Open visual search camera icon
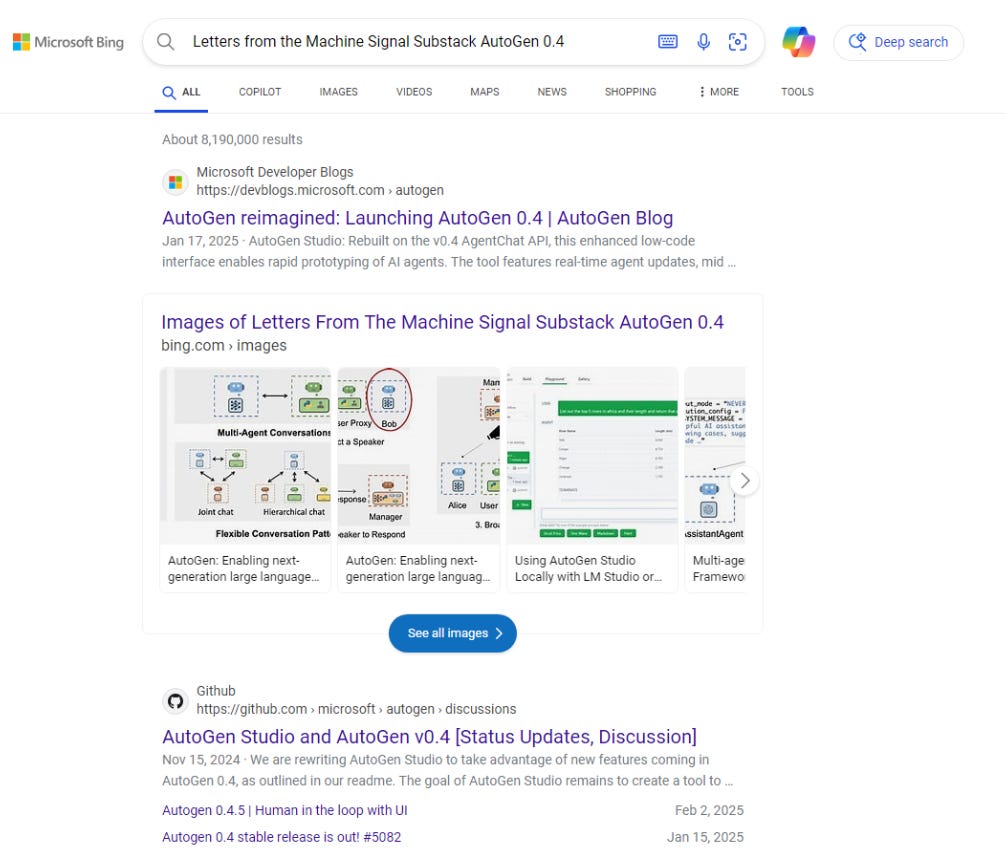1005x850 pixels. click(738, 42)
